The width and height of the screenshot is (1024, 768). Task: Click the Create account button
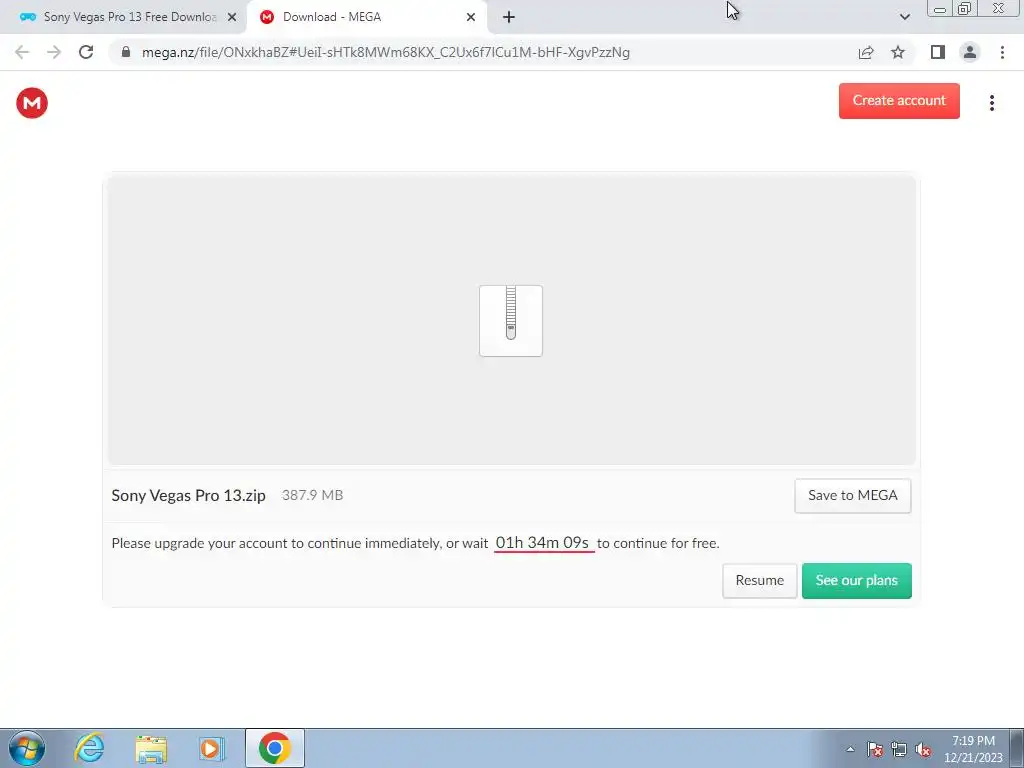click(899, 101)
